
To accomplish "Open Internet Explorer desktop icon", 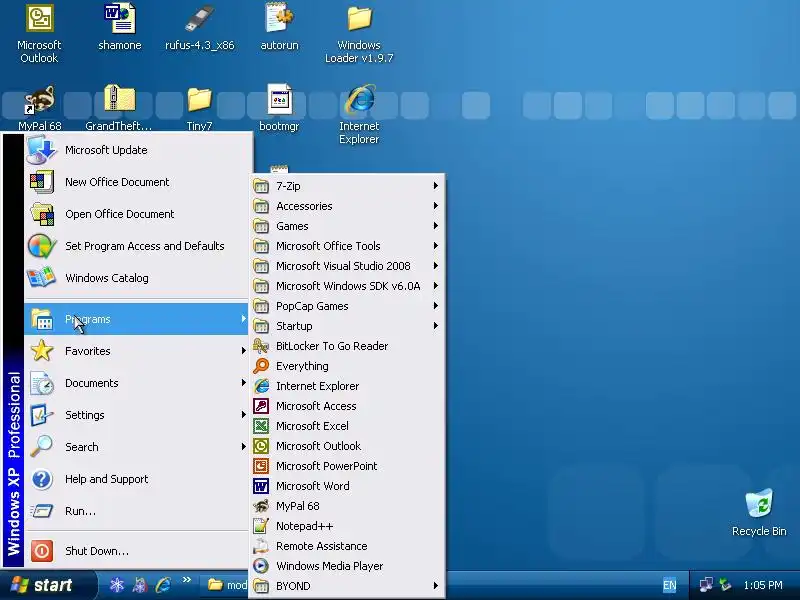I will pyautogui.click(x=359, y=115).
